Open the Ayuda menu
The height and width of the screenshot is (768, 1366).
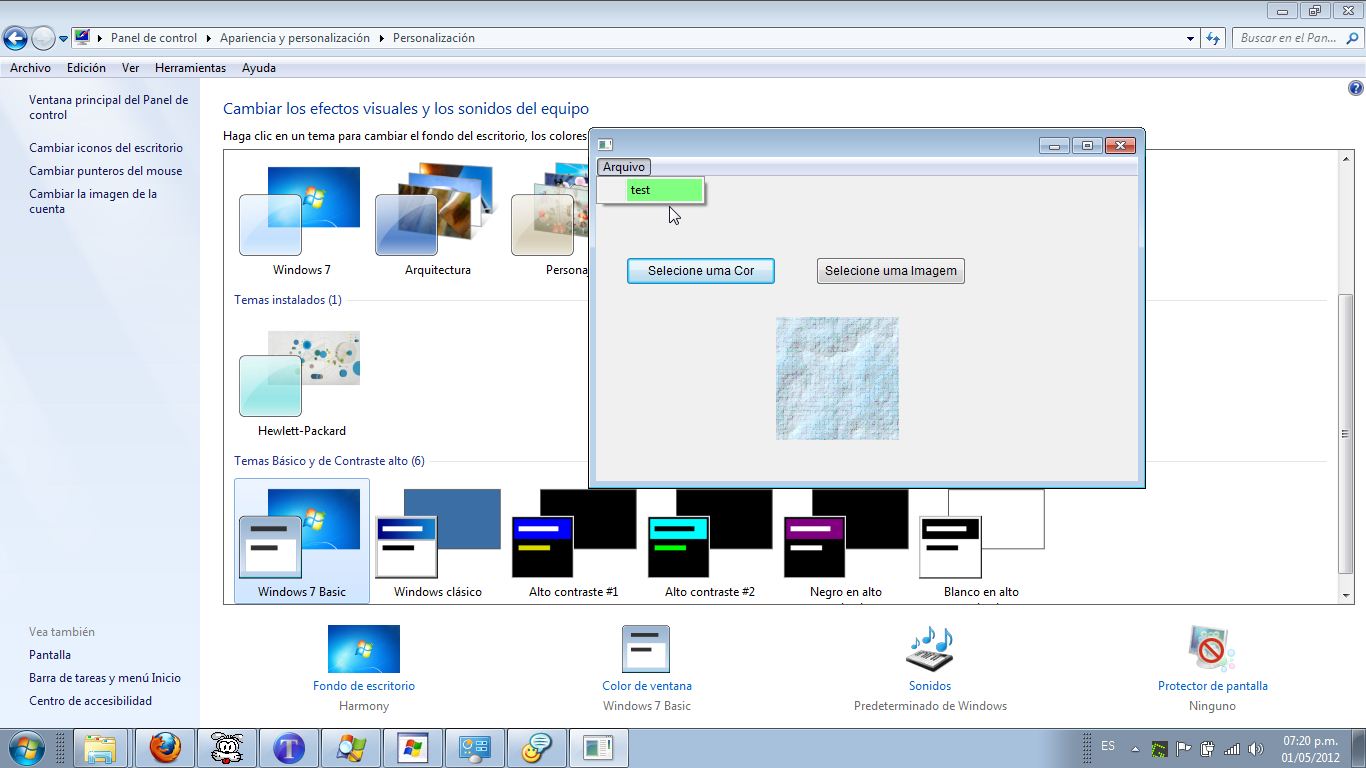tap(259, 68)
